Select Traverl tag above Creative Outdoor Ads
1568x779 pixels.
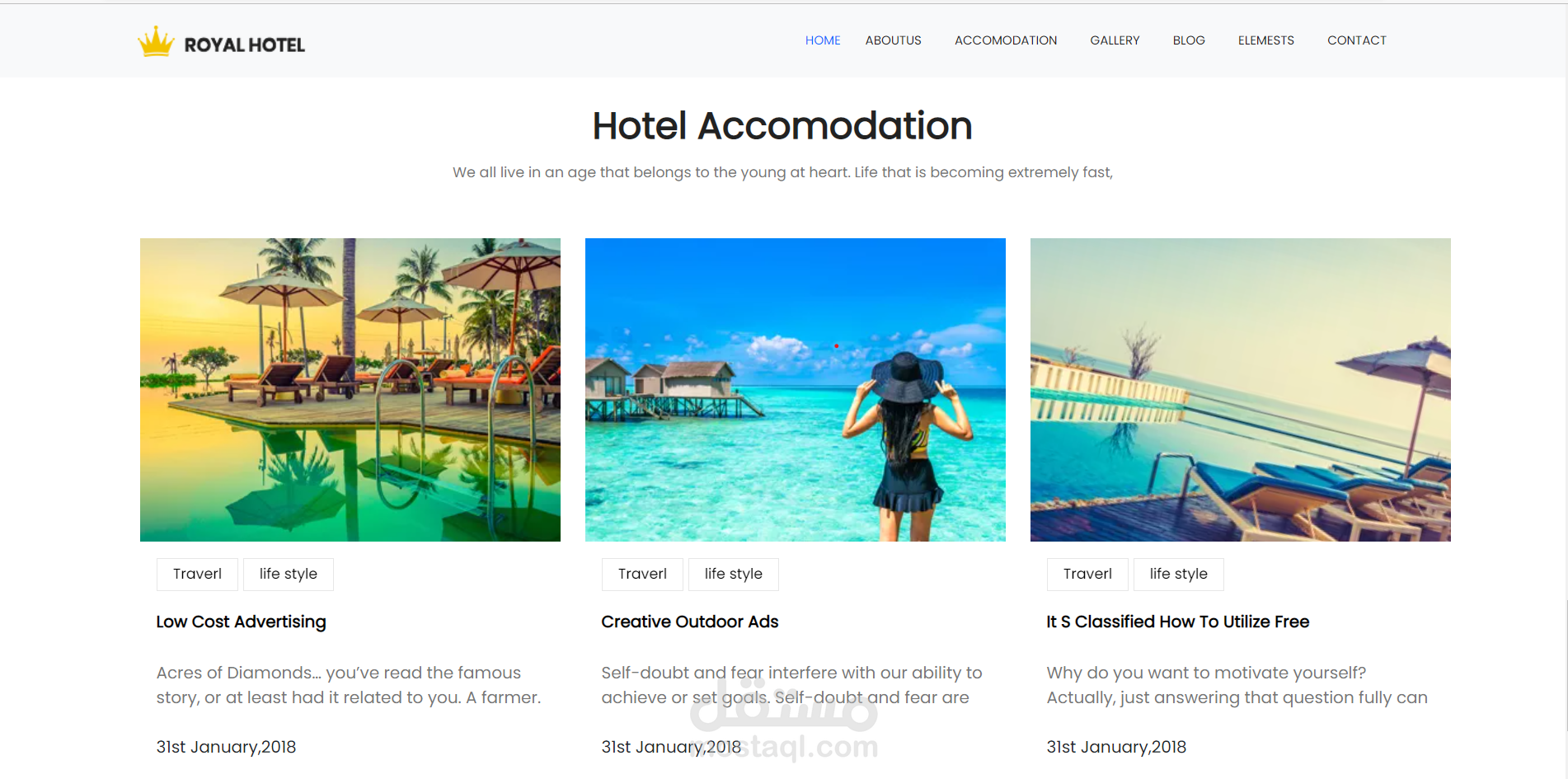pos(642,574)
